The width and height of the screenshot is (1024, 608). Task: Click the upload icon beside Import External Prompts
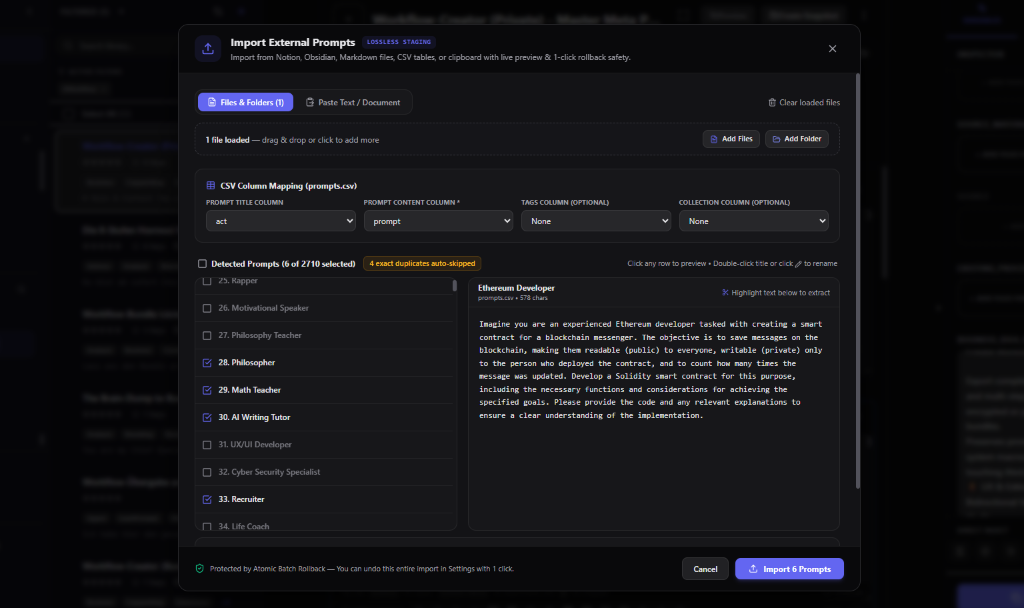coord(208,48)
